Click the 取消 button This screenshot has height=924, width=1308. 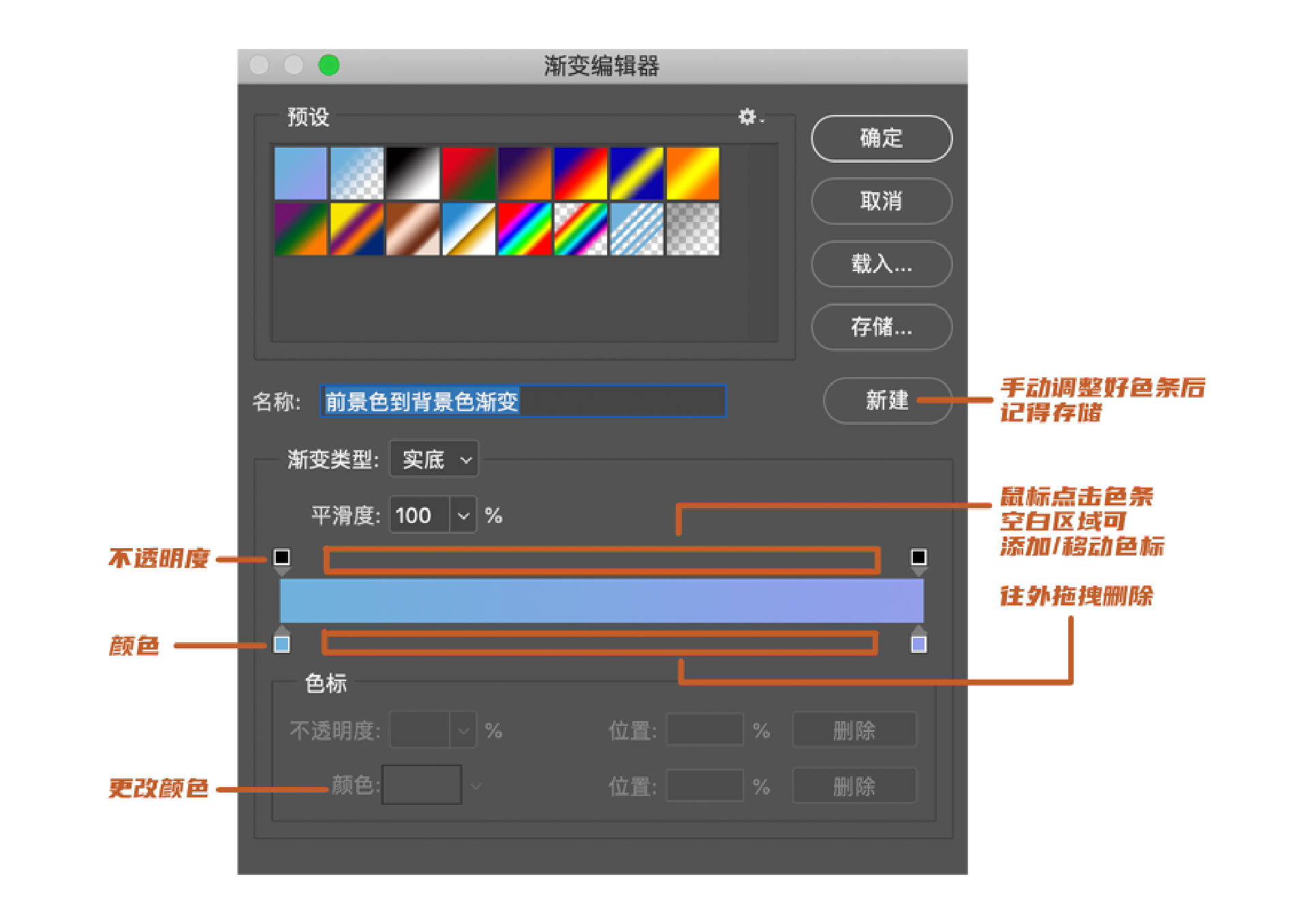pyautogui.click(x=882, y=201)
